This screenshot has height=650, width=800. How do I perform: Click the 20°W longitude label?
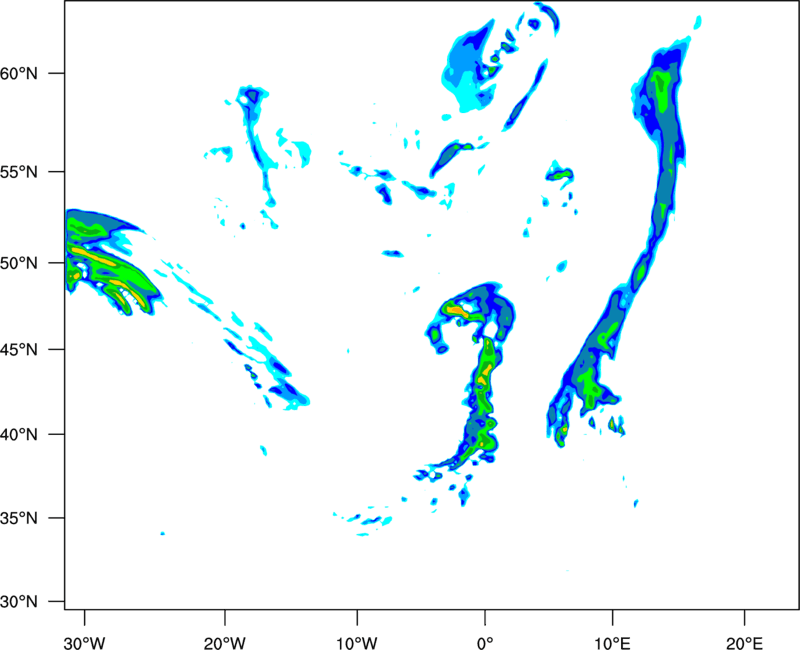point(225,643)
